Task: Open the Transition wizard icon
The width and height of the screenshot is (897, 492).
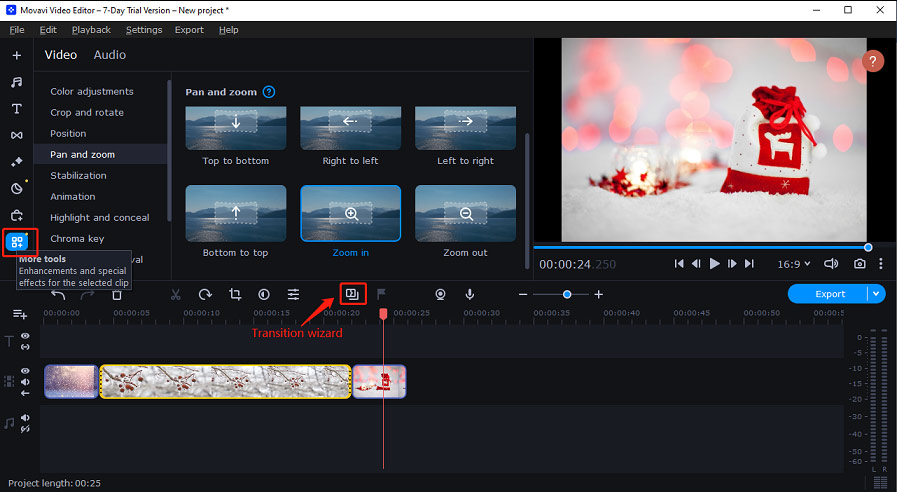Action: coord(352,294)
